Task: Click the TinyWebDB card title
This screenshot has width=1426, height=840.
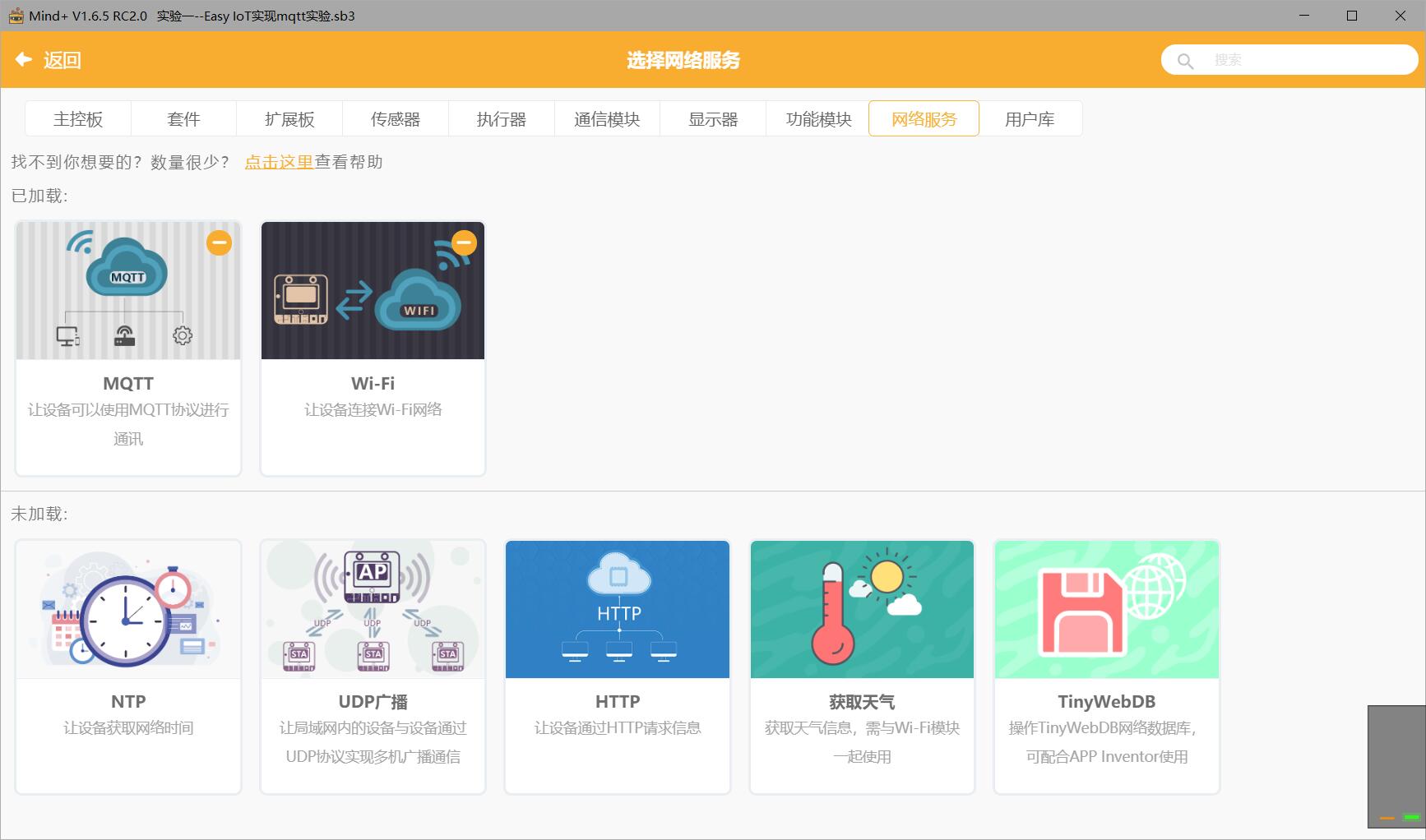Action: tap(1107, 701)
